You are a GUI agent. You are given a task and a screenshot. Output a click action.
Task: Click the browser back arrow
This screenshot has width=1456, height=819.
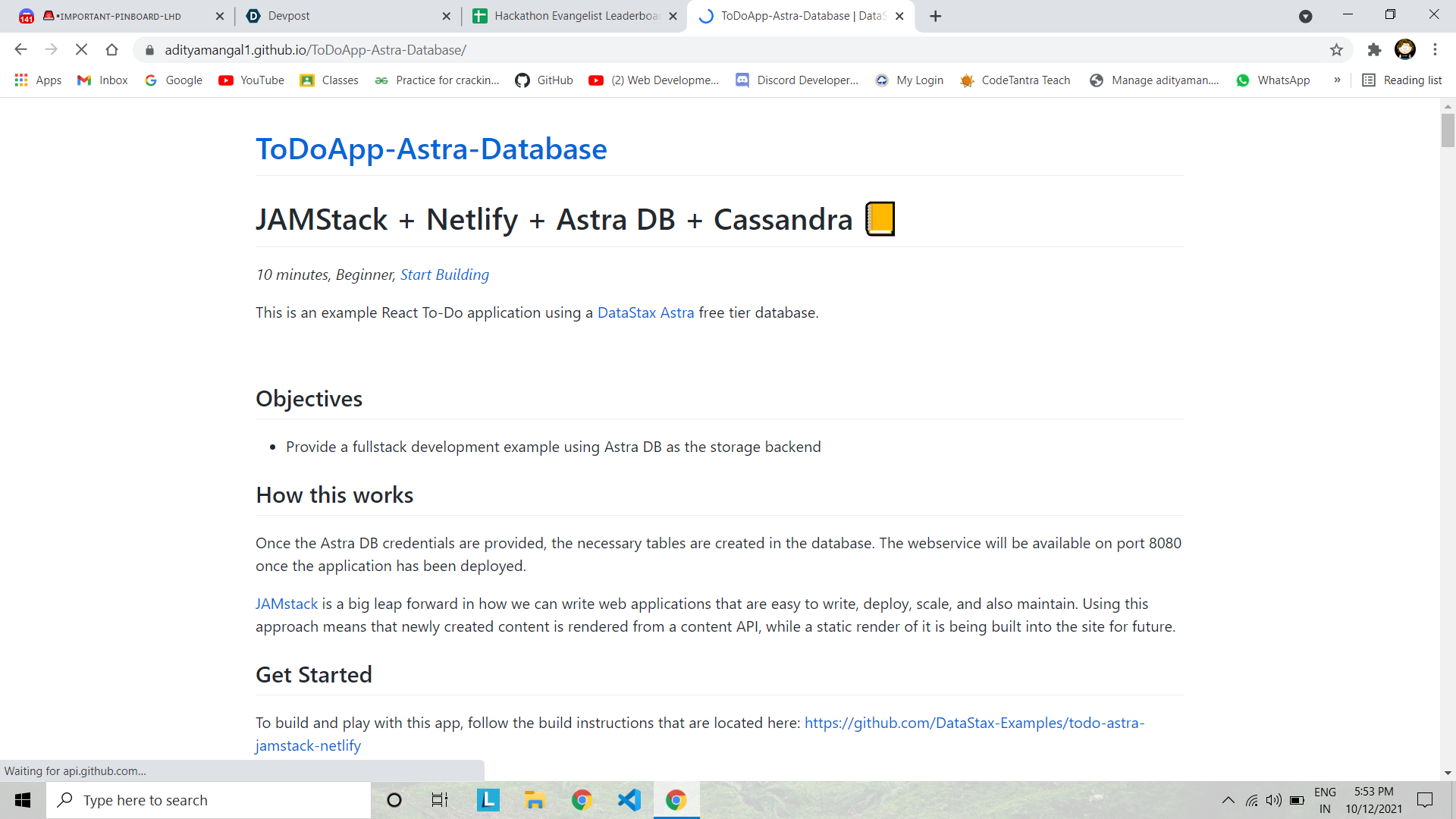21,50
